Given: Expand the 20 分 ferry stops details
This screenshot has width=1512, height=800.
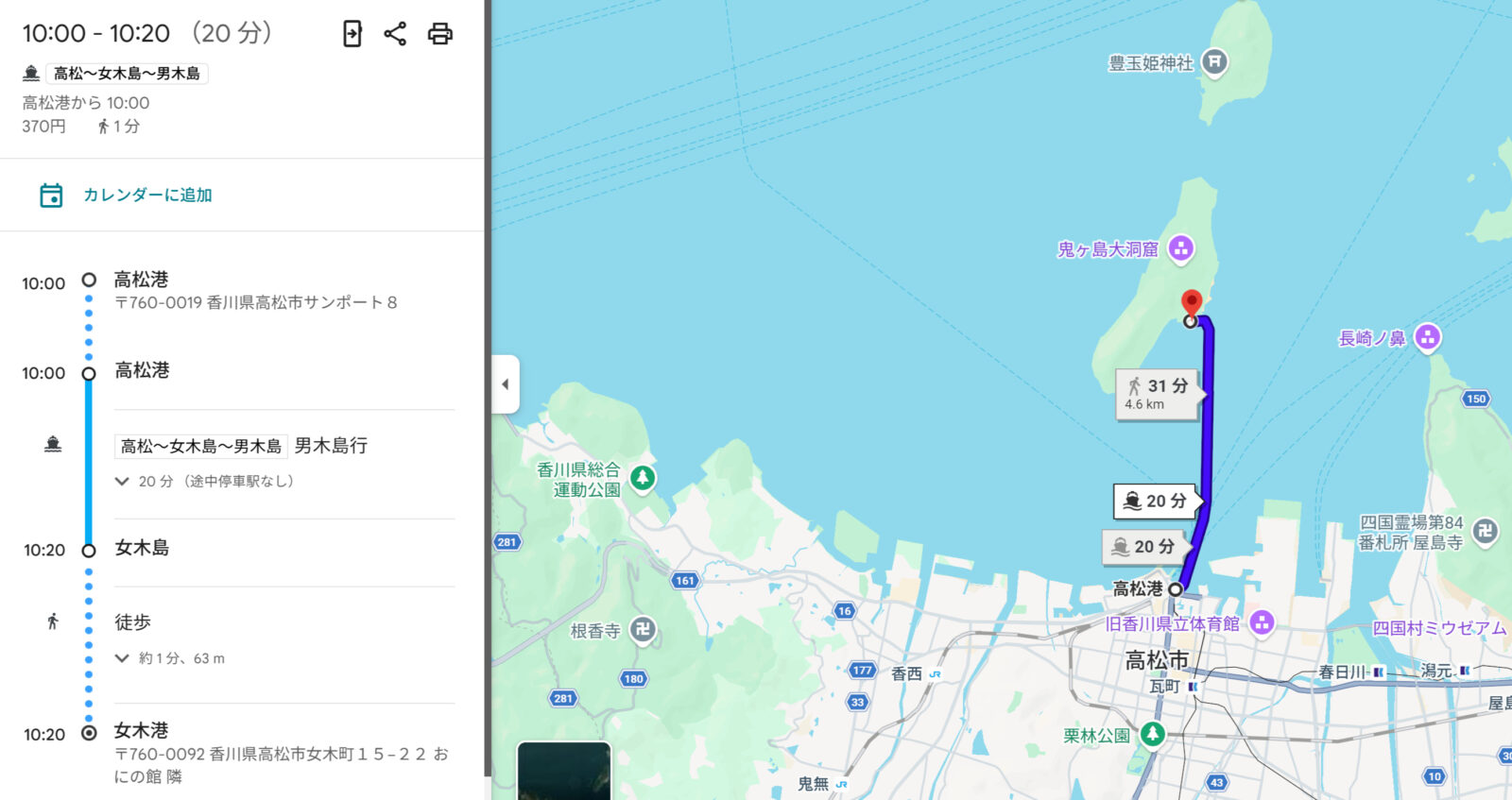Looking at the screenshot, I should tap(122, 482).
